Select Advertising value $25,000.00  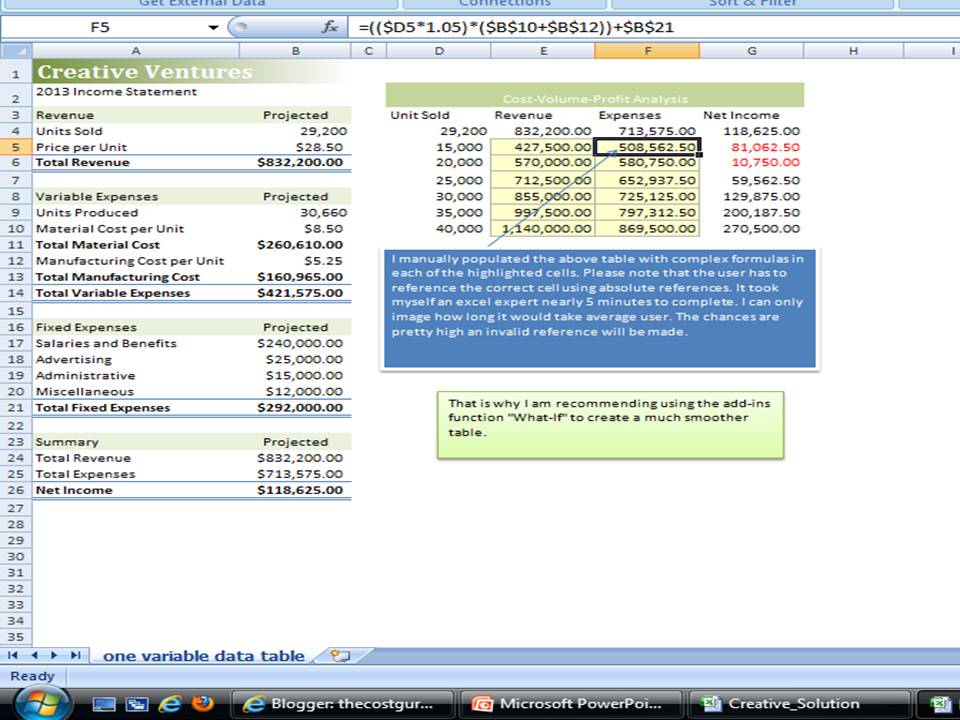point(295,359)
